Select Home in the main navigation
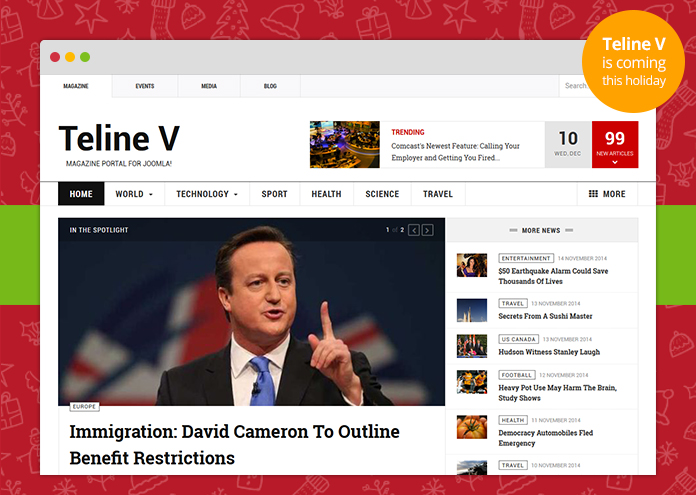Image resolution: width=696 pixels, height=495 pixels. 81,194
